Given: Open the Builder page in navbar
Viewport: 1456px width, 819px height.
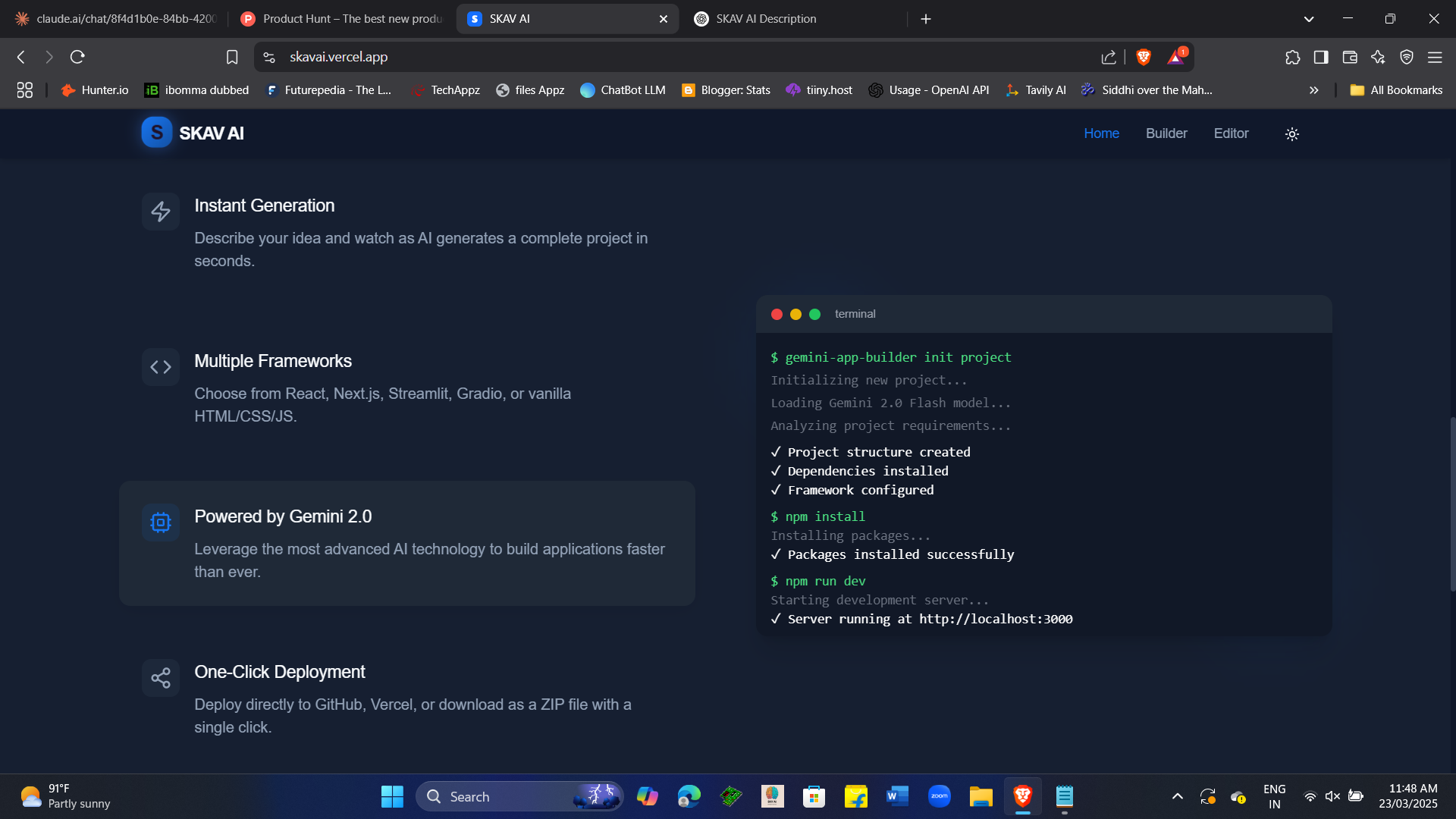Looking at the screenshot, I should (x=1166, y=133).
